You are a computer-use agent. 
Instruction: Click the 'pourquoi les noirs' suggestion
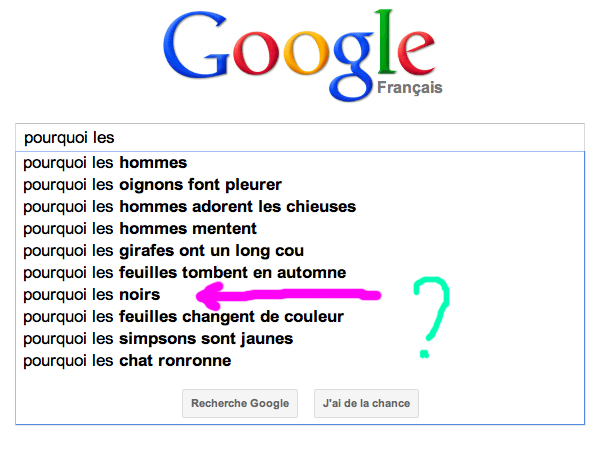91,294
